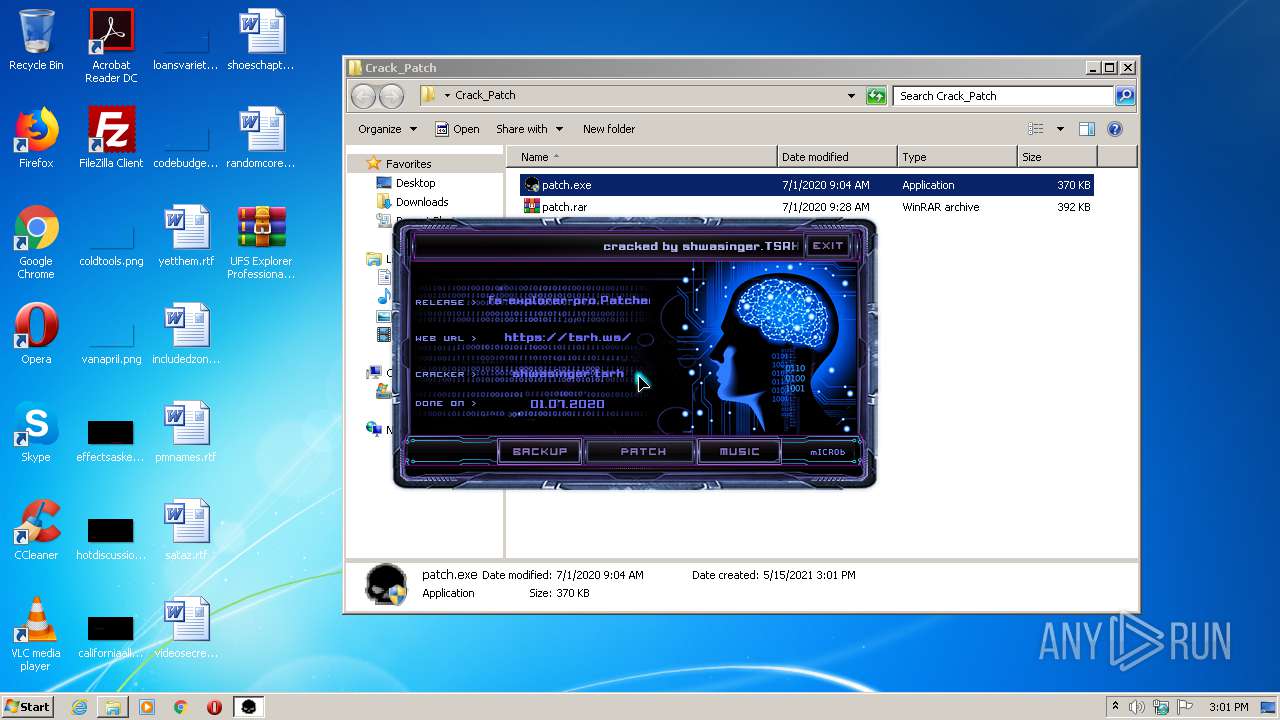Refresh the Crack_Patch folder view

876,96
